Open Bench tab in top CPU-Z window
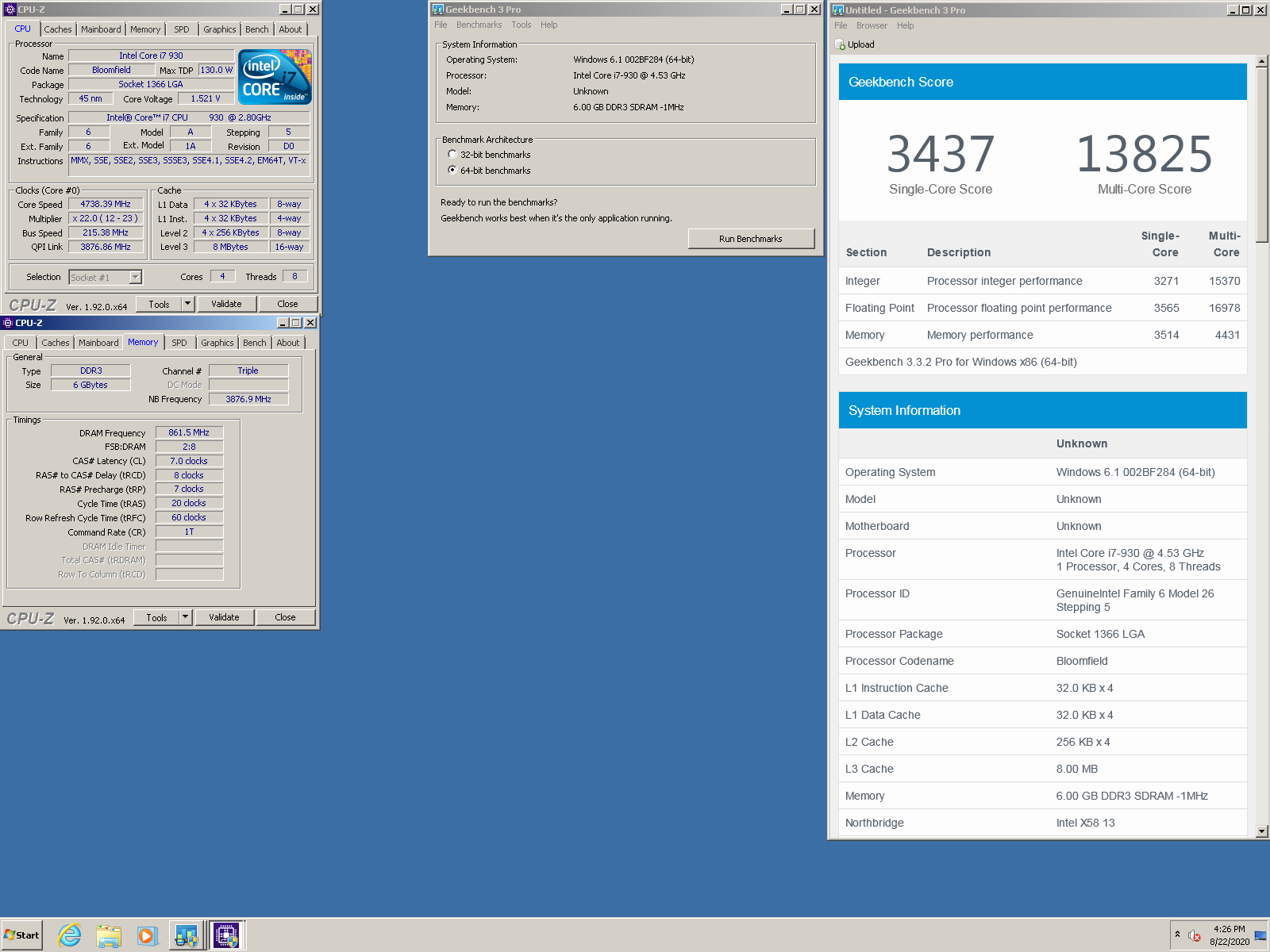 [257, 29]
